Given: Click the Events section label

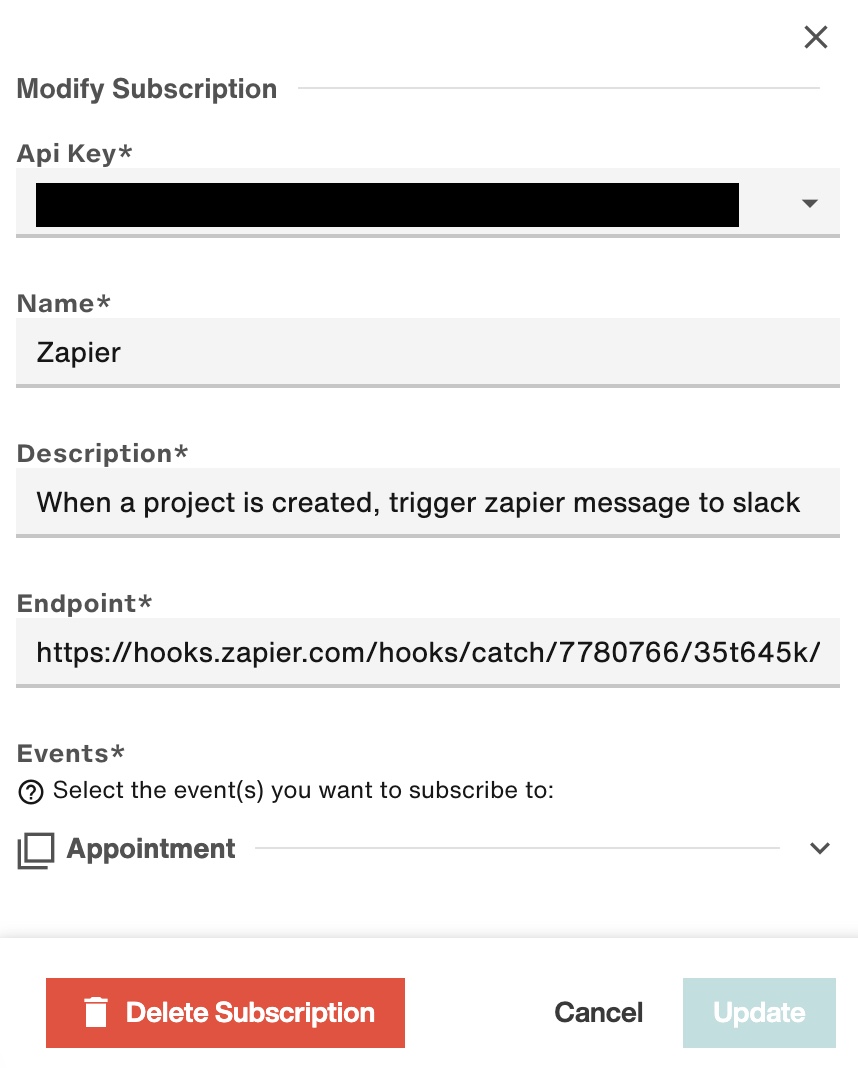Looking at the screenshot, I should point(70,753).
